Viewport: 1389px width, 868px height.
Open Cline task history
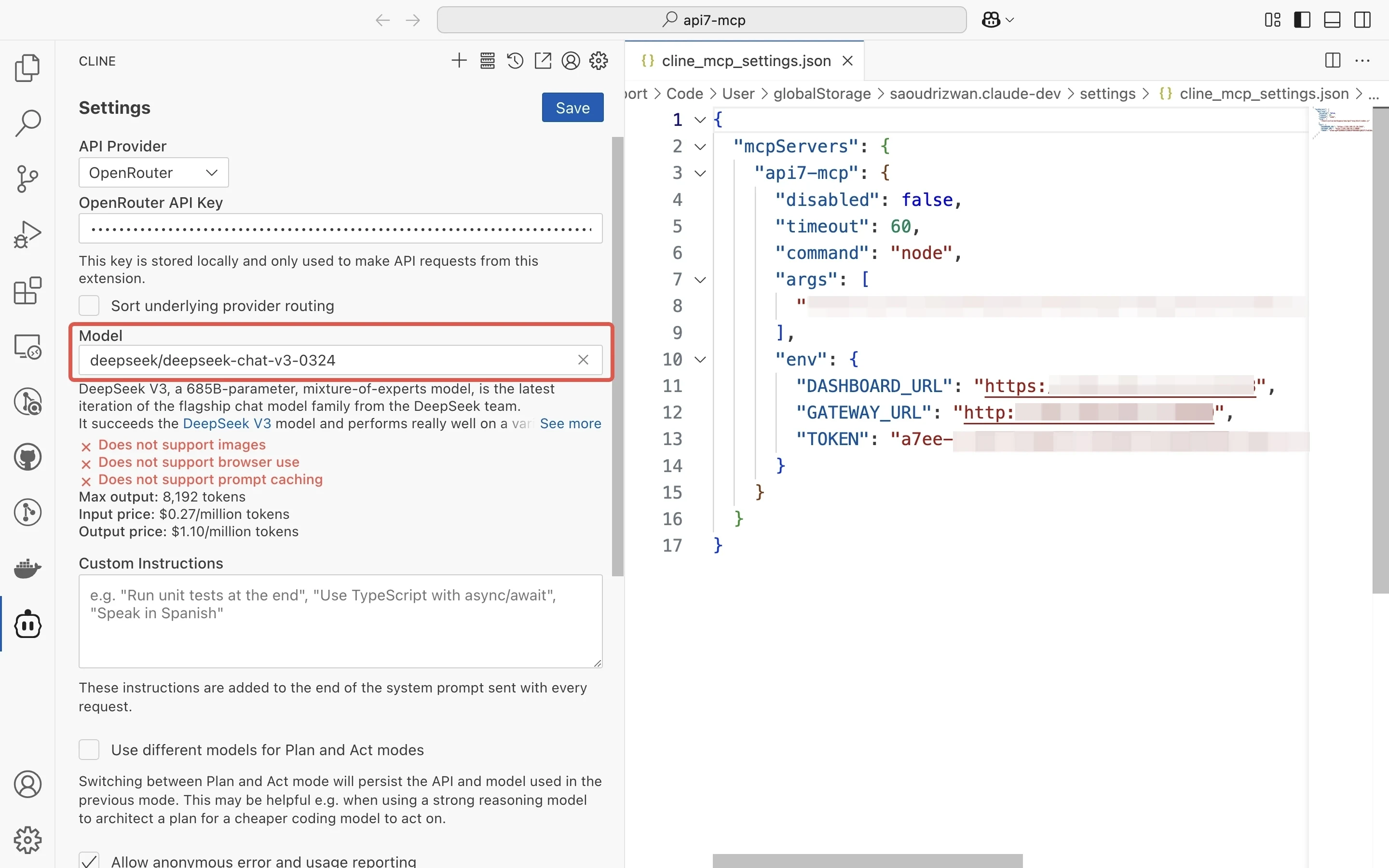[515, 61]
